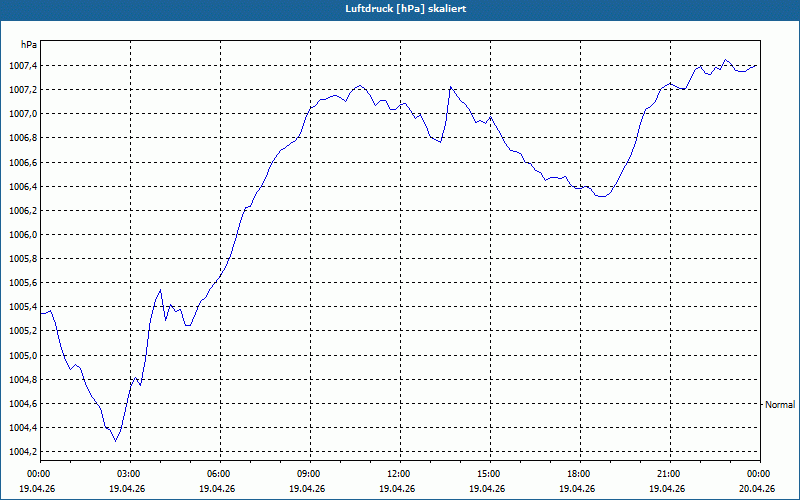Select the "1005,4" pressure value label
800x500 pixels.
(23, 307)
